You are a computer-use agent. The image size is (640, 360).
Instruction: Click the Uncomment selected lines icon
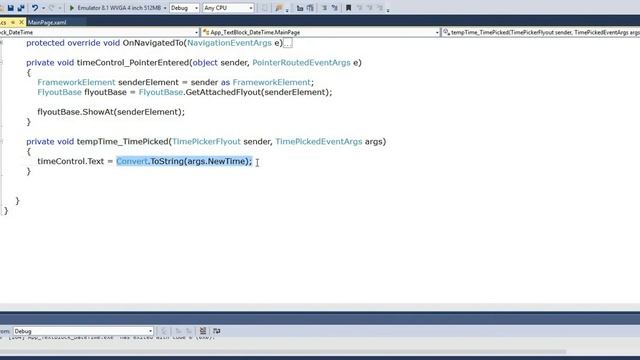pos(335,8)
